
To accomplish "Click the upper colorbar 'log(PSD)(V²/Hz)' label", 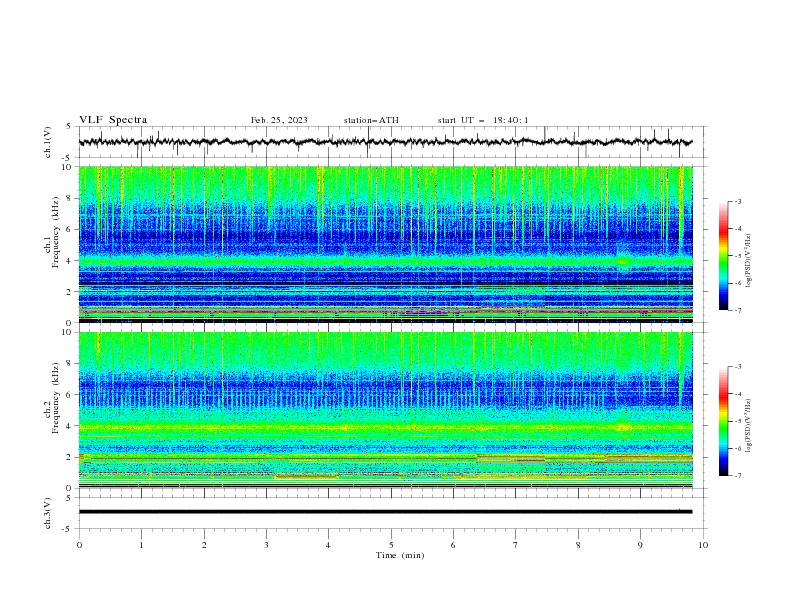I will (x=748, y=261).
